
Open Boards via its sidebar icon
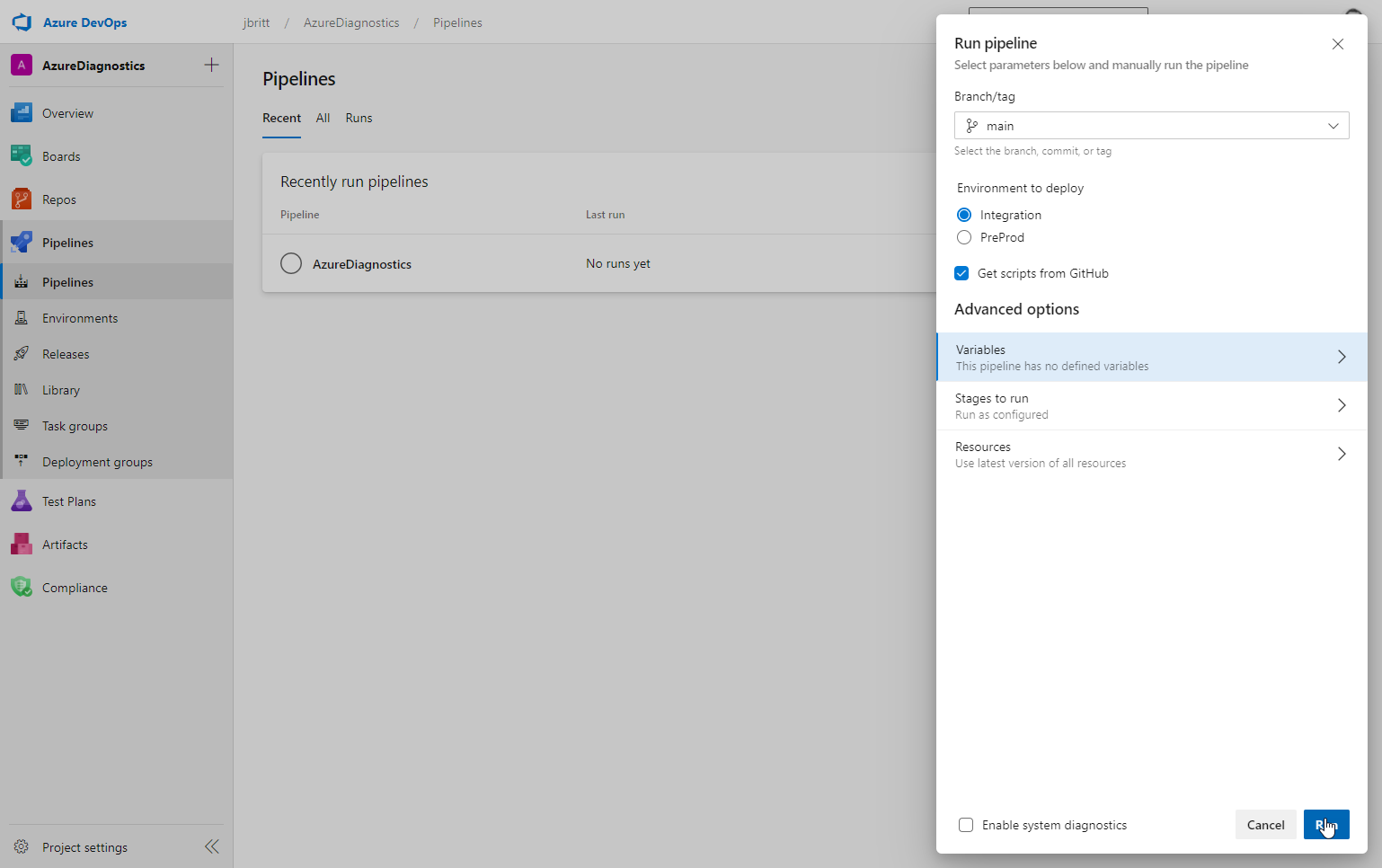click(x=22, y=156)
